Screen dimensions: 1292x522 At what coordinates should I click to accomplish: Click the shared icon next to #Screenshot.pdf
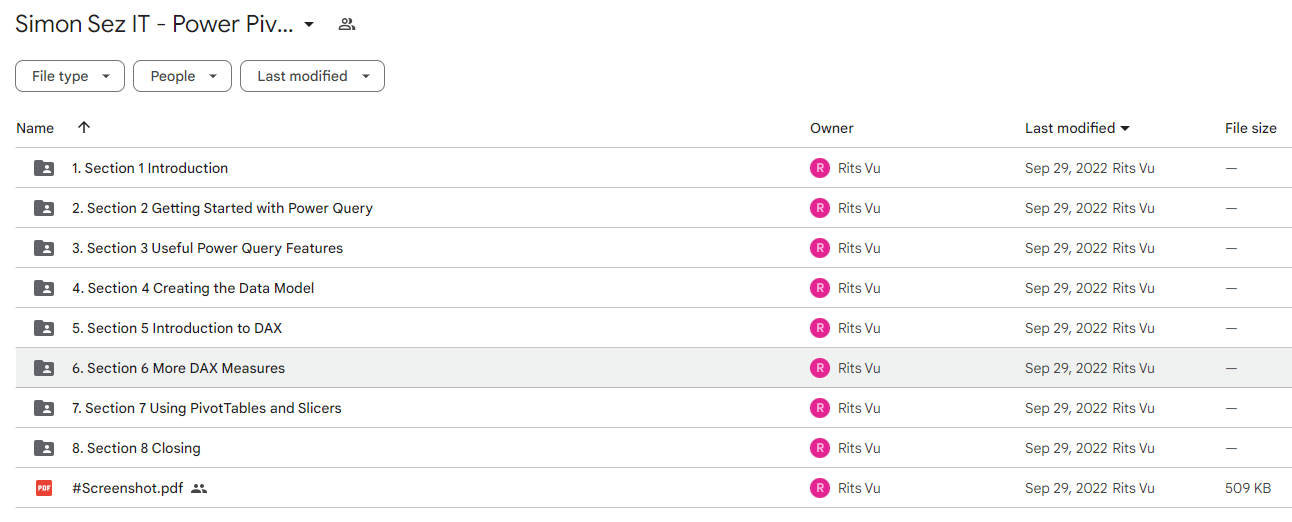pos(199,488)
